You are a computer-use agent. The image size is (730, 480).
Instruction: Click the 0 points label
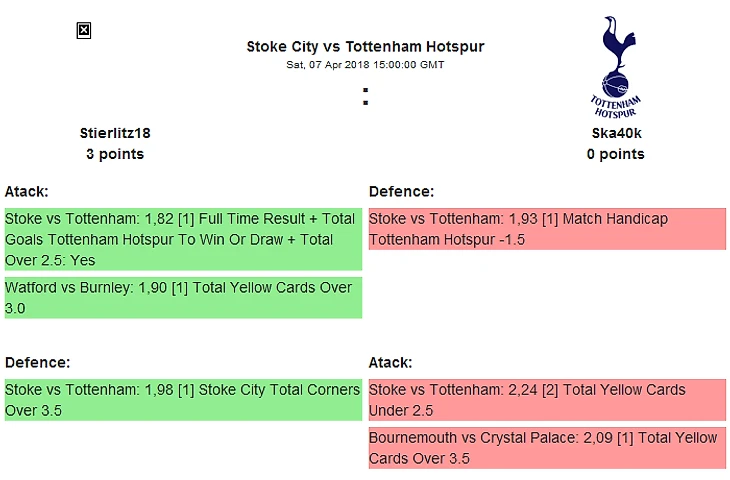click(615, 154)
